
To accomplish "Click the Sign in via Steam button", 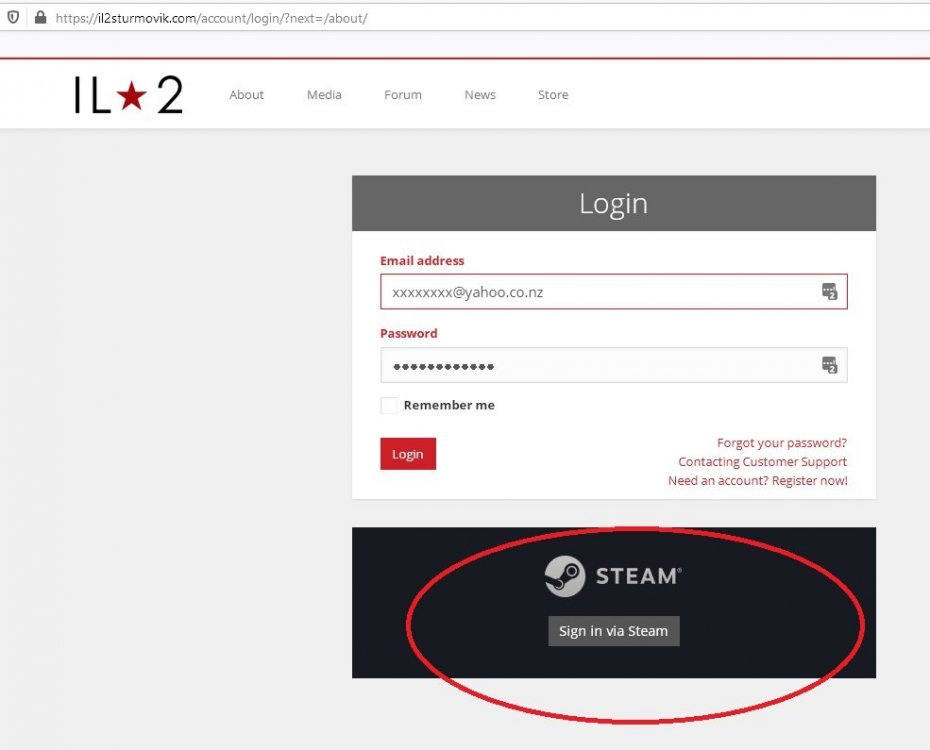I will click(x=614, y=631).
